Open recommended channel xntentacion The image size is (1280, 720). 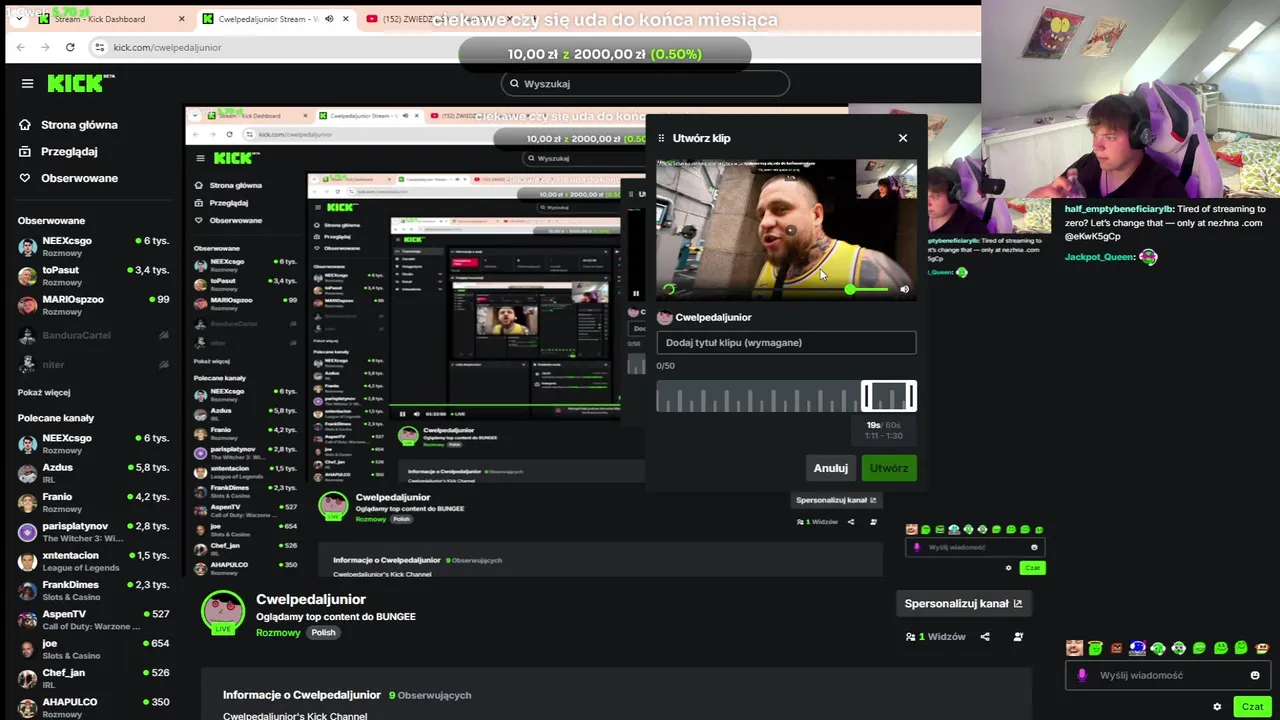coord(93,561)
